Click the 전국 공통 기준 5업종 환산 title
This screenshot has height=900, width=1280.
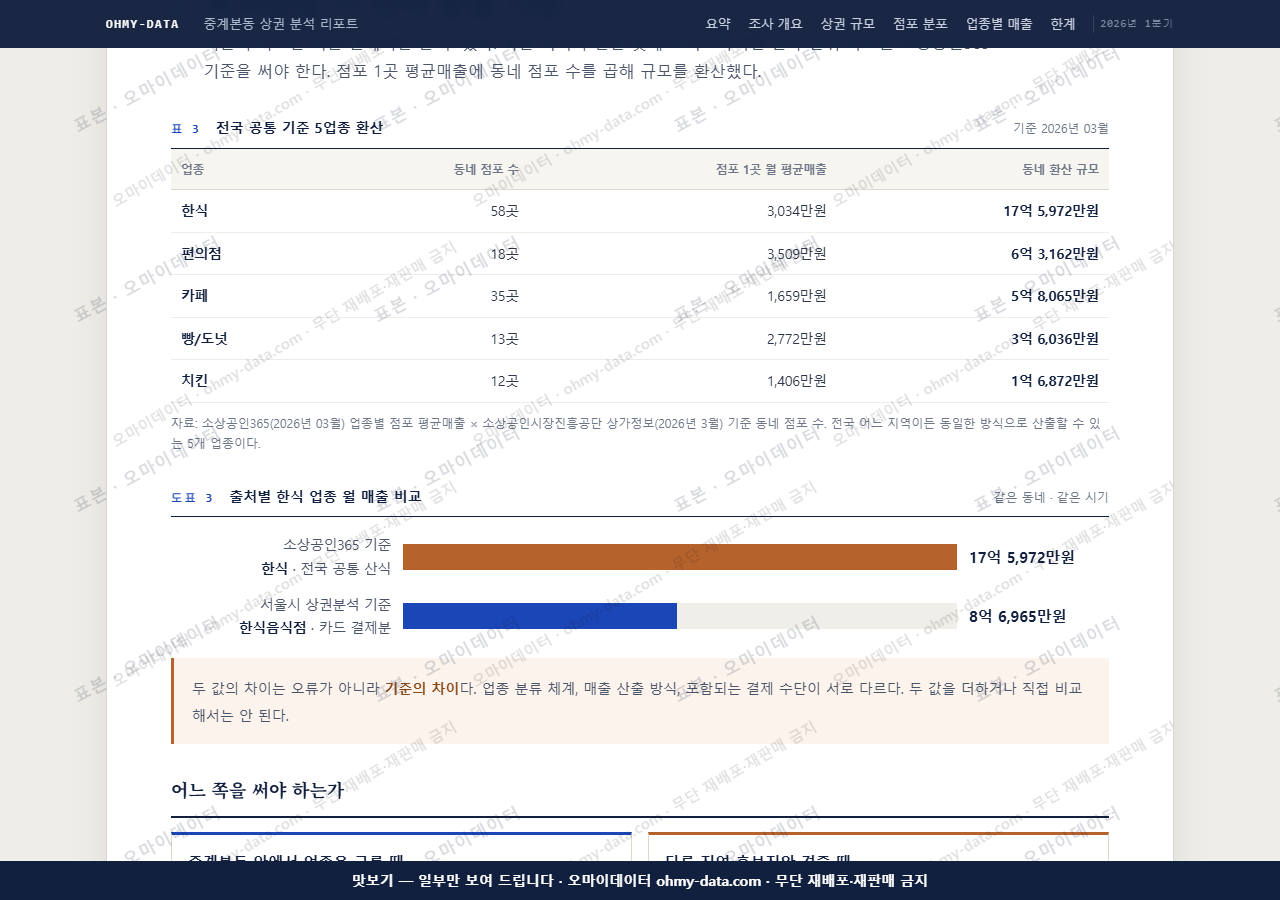click(x=299, y=128)
